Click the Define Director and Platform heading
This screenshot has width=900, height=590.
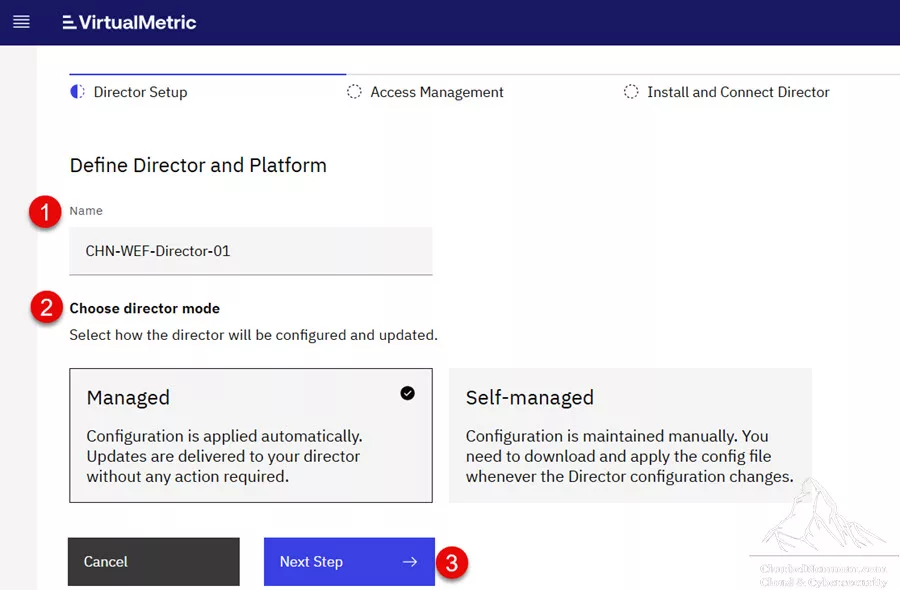coord(198,165)
